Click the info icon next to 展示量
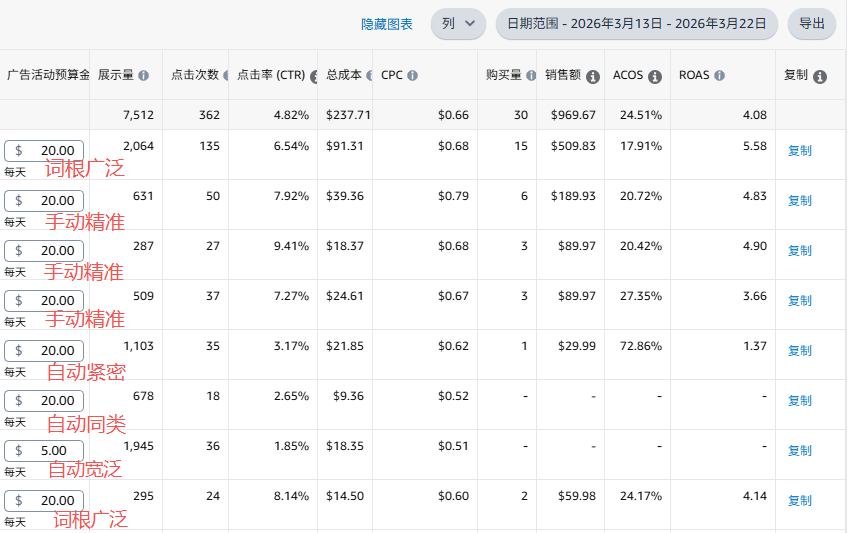 click(x=143, y=76)
